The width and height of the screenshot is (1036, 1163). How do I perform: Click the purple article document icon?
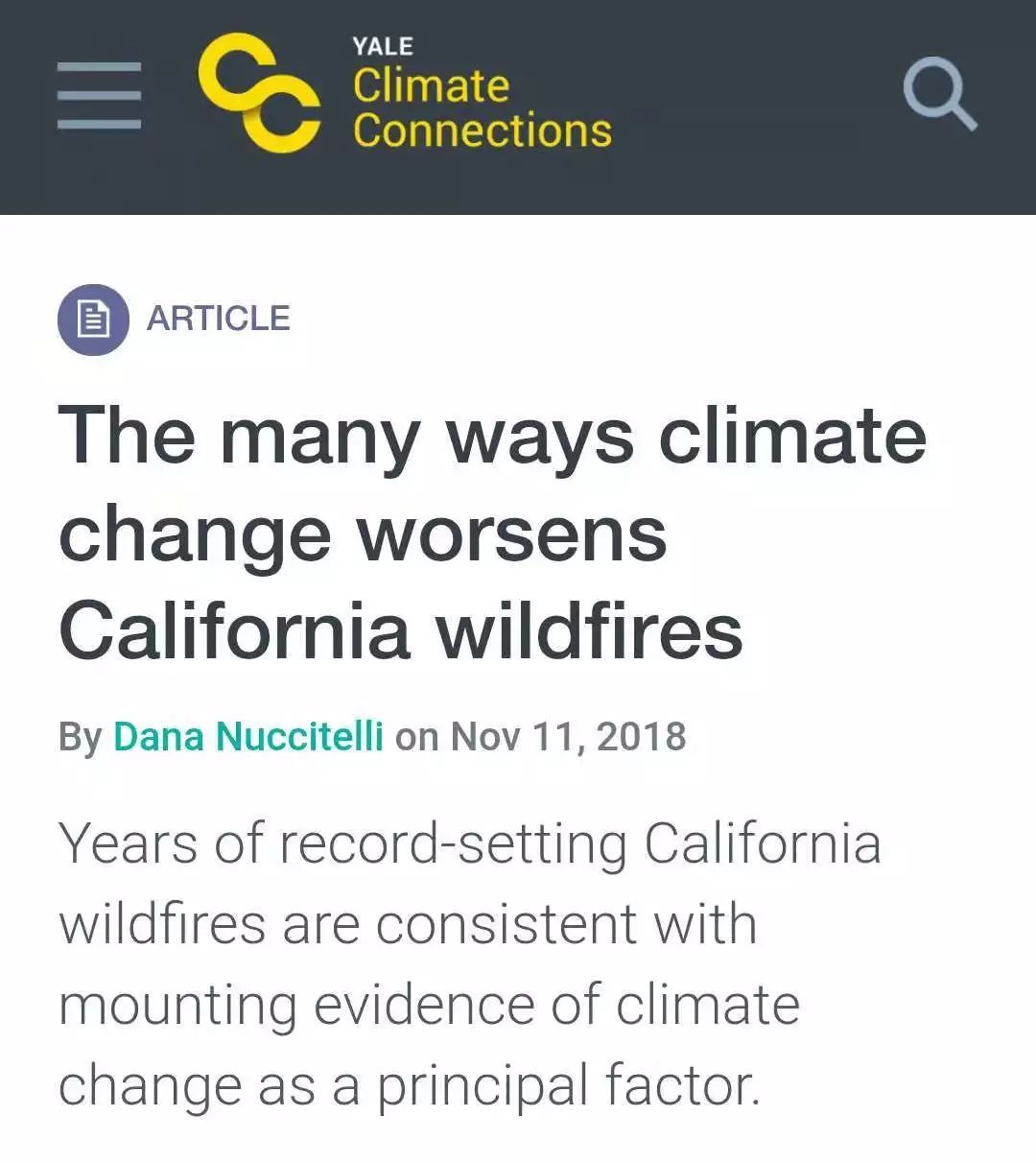coord(93,320)
